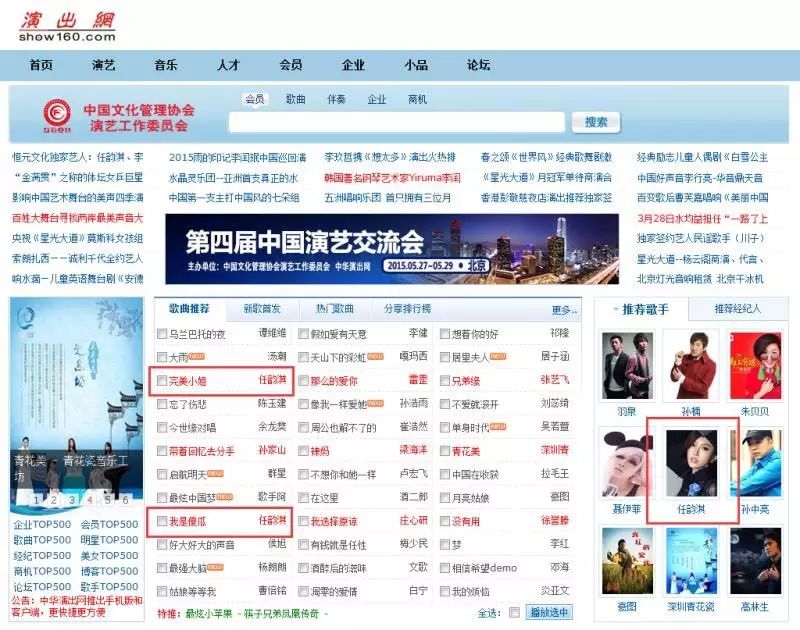
Task: Toggle the 全选 select-all checkbox
Action: point(514,613)
